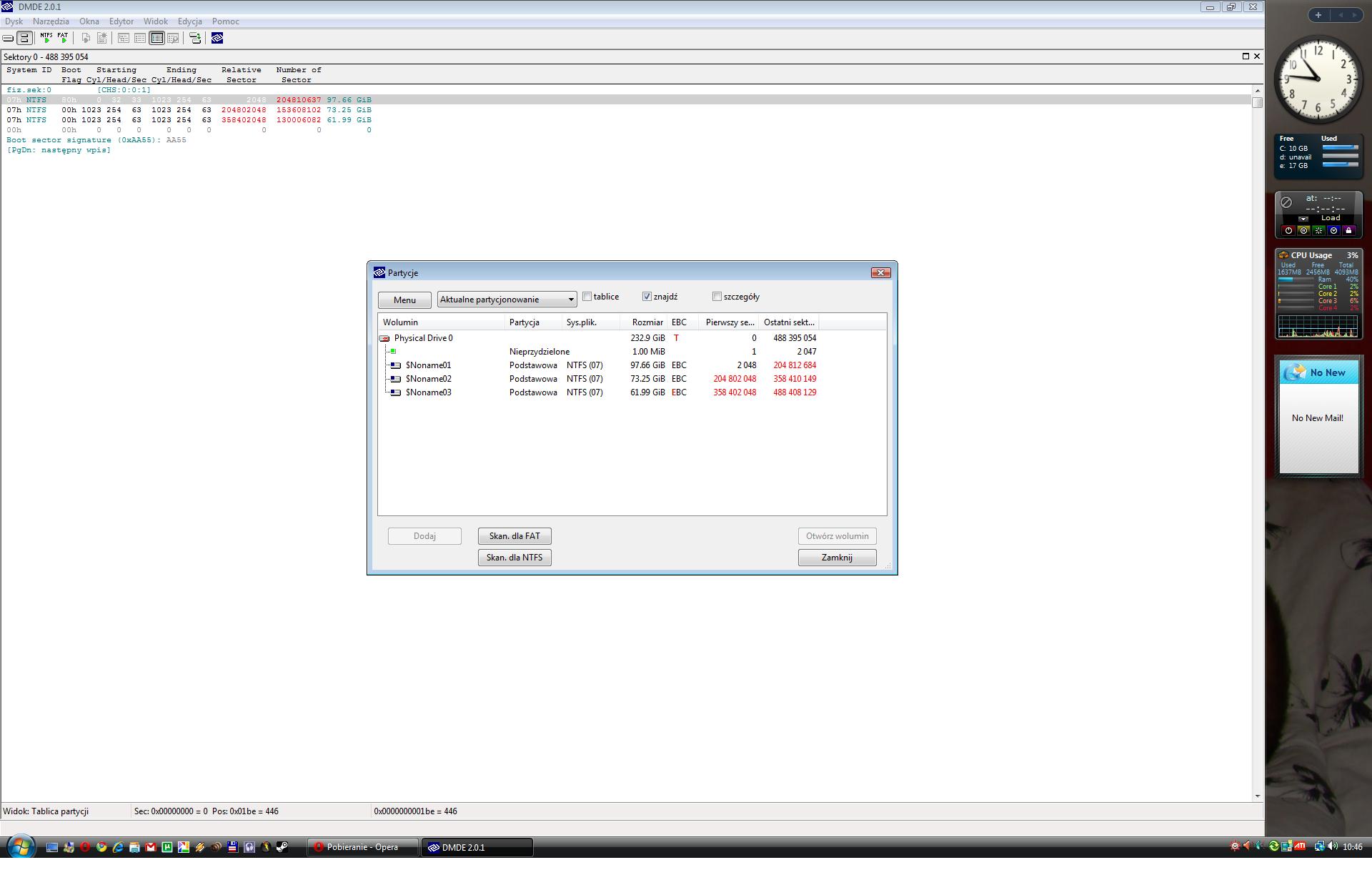Launch Steam from quick launch
The width and height of the screenshot is (1372, 875).
point(282,848)
